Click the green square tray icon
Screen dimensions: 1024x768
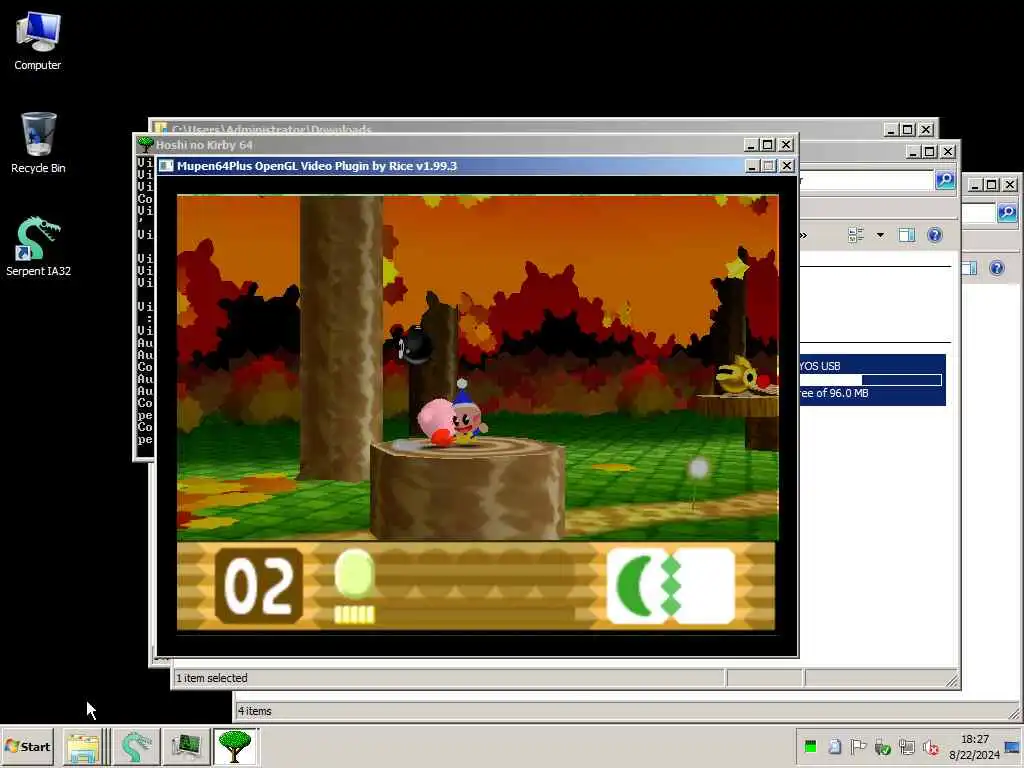pyautogui.click(x=810, y=747)
